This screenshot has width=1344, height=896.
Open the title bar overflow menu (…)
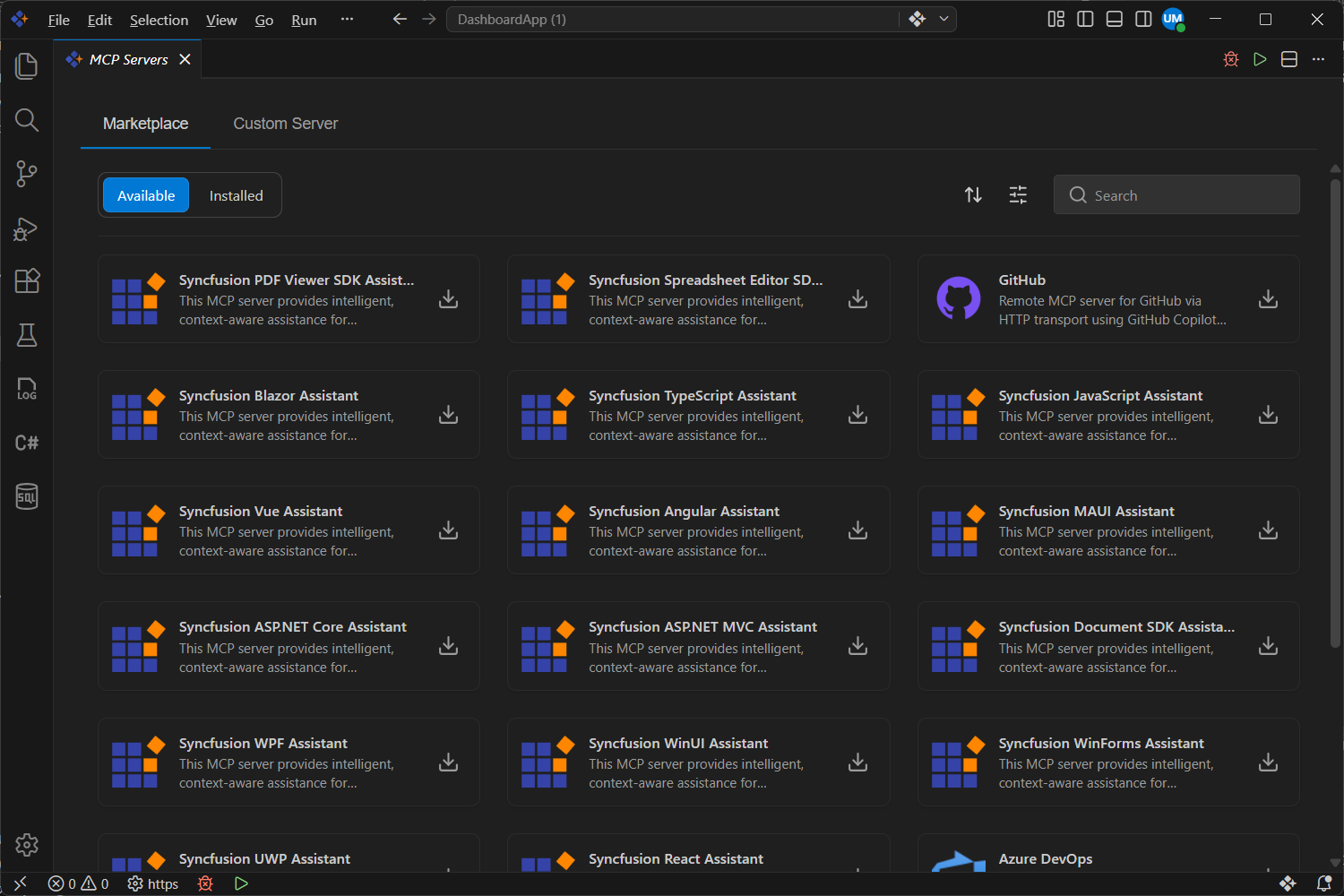(347, 19)
